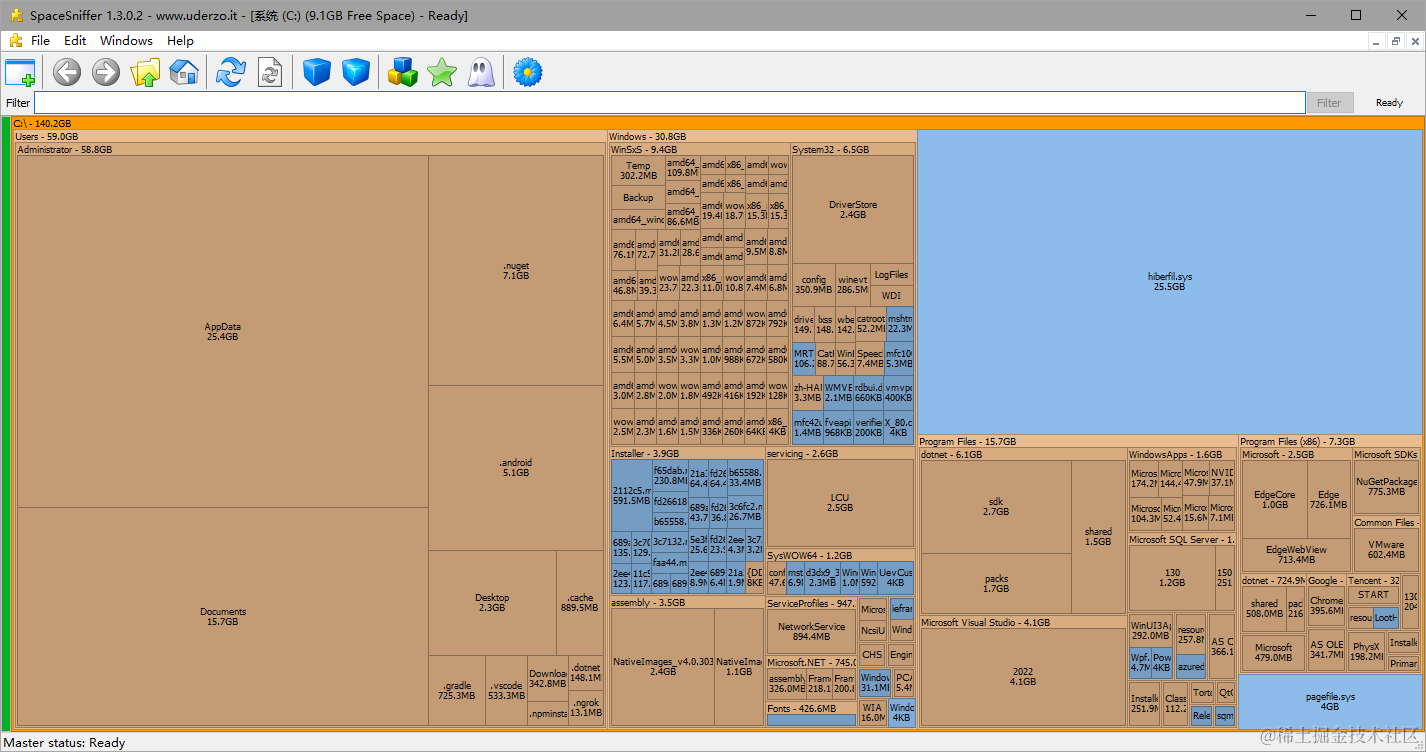Go back with the left arrow icon

[67, 72]
